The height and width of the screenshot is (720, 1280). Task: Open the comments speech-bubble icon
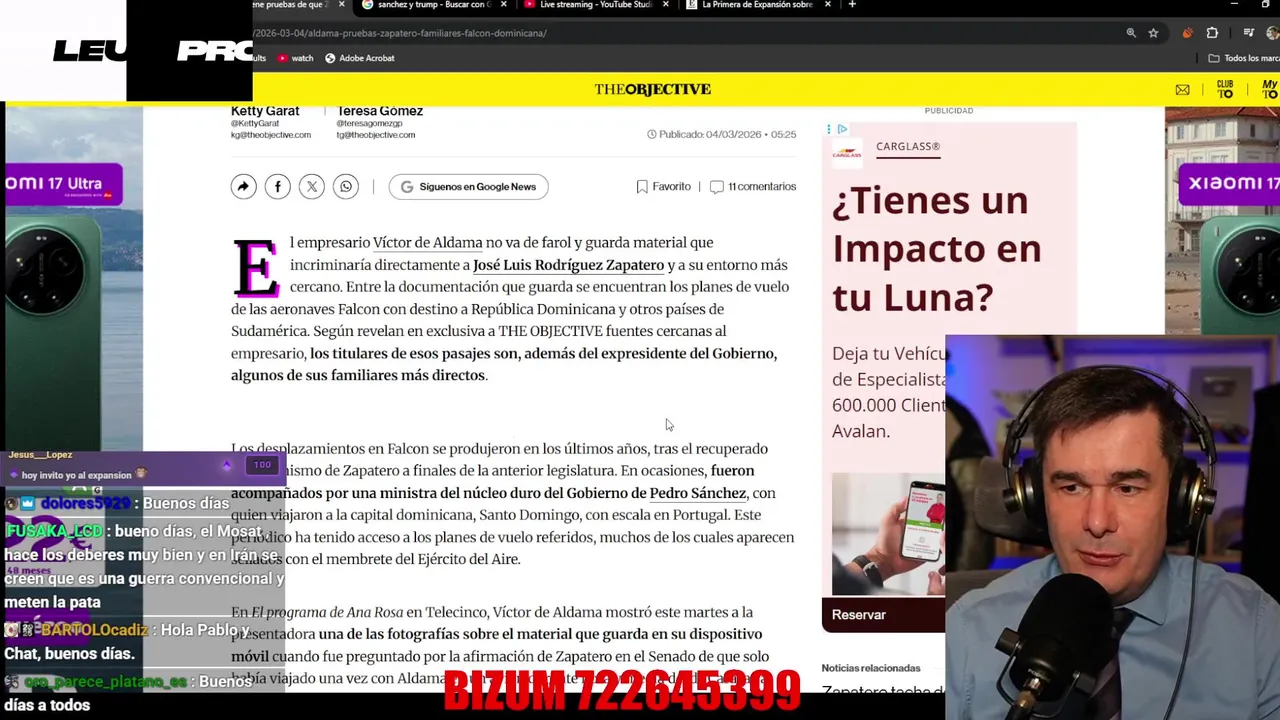pos(716,187)
